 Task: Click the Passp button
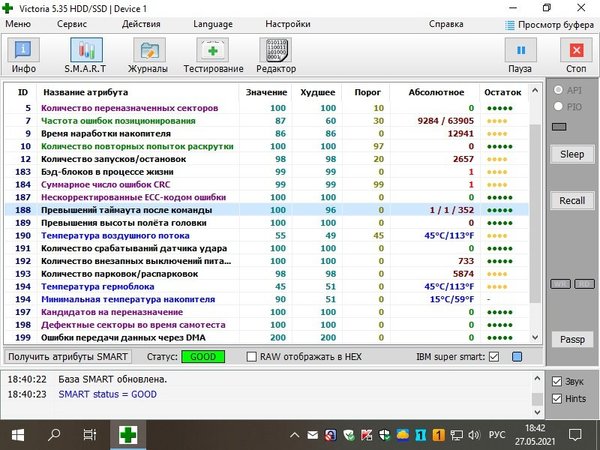(571, 339)
